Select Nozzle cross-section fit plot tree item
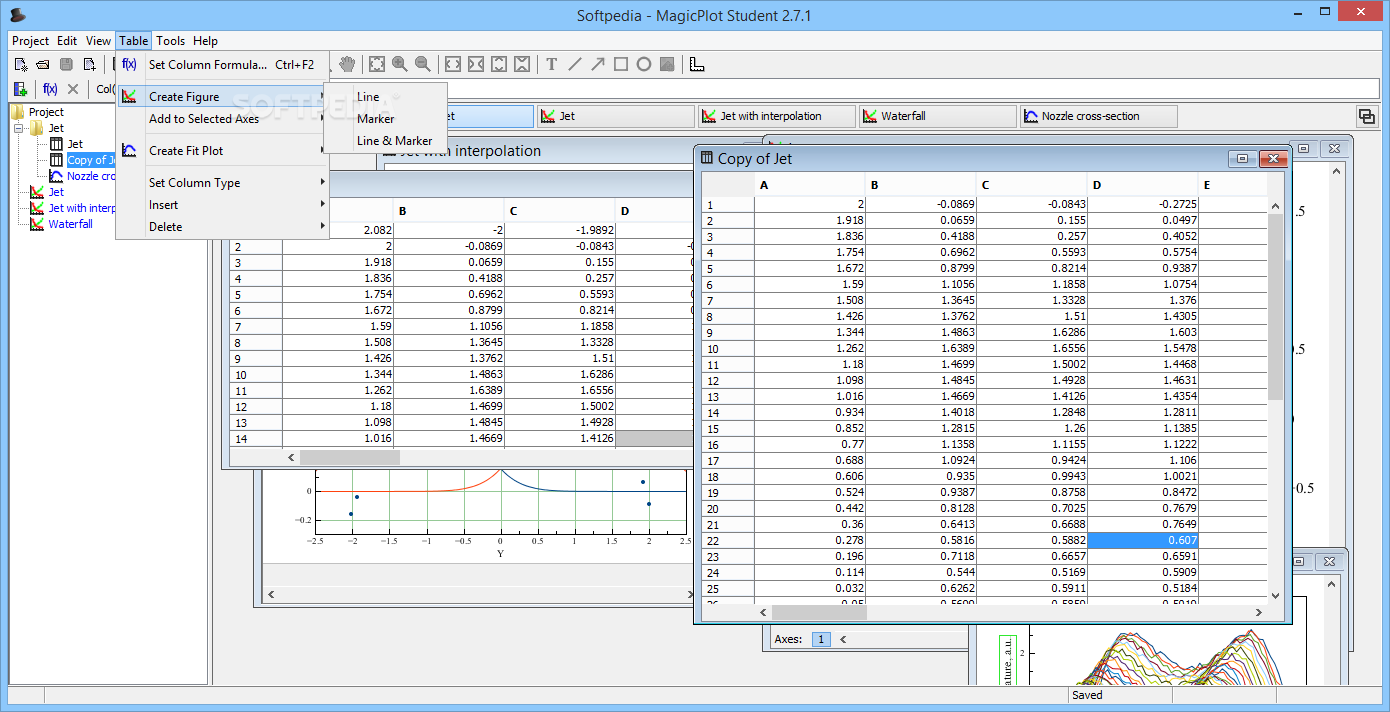The height and width of the screenshot is (712, 1390). (x=90, y=176)
